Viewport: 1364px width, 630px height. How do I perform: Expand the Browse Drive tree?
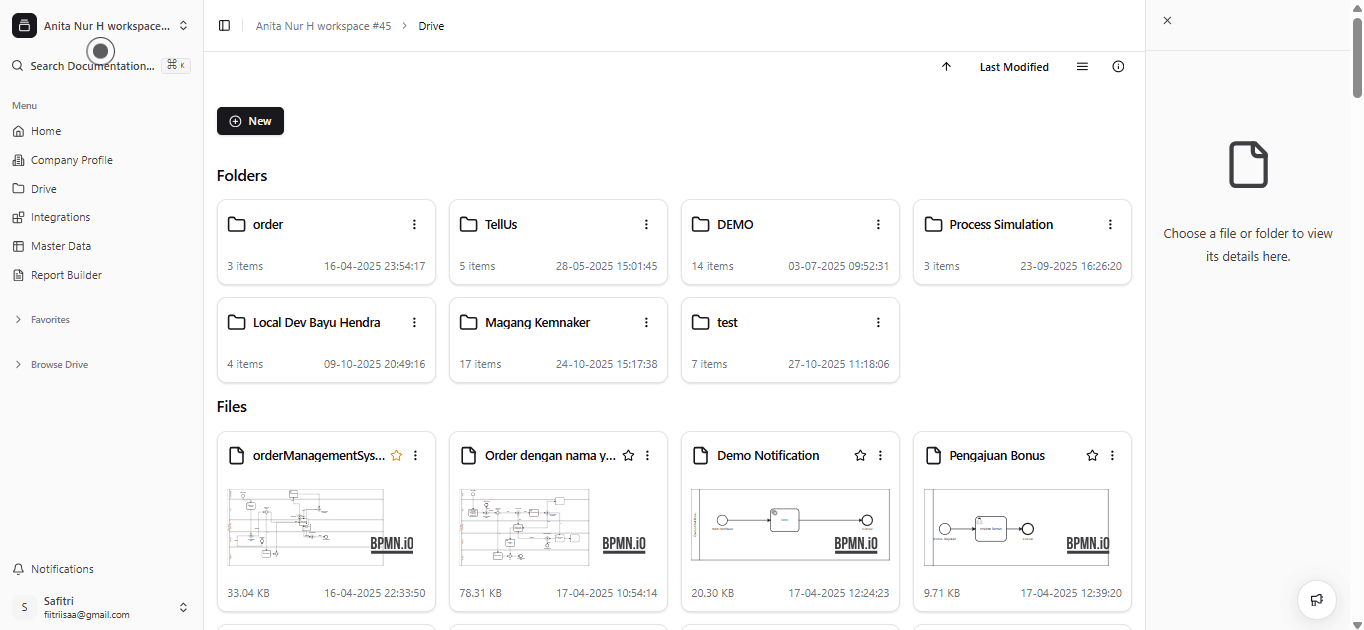[x=18, y=364]
